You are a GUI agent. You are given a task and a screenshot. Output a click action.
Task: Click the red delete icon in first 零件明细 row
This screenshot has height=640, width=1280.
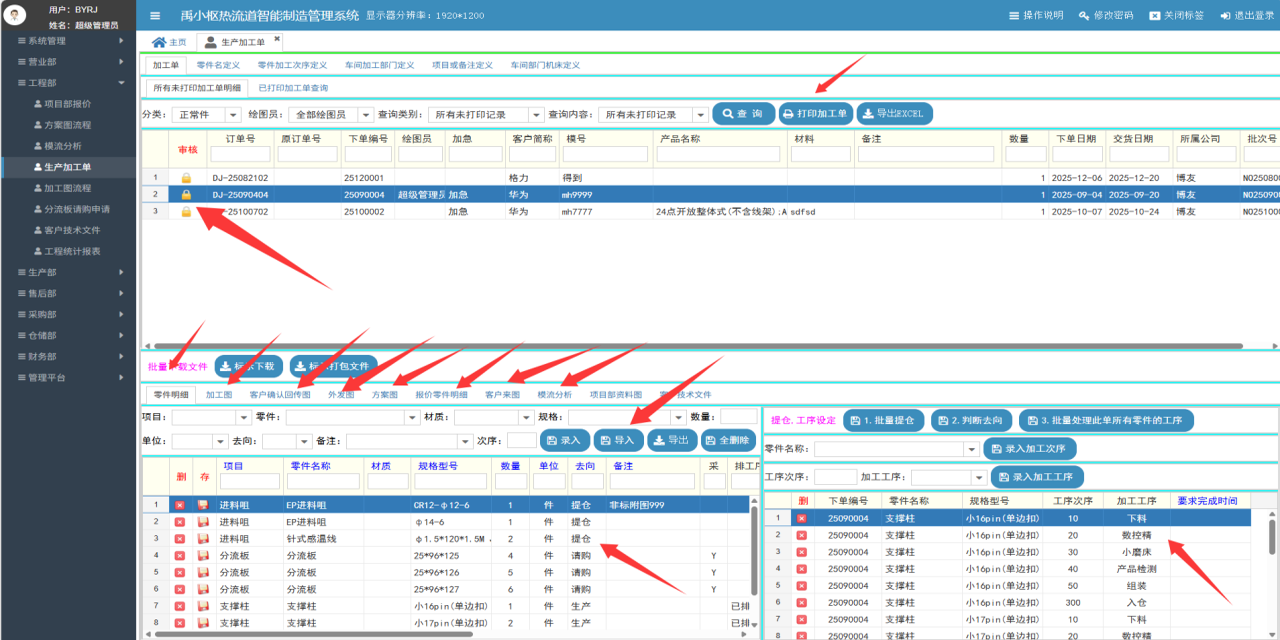click(180, 505)
